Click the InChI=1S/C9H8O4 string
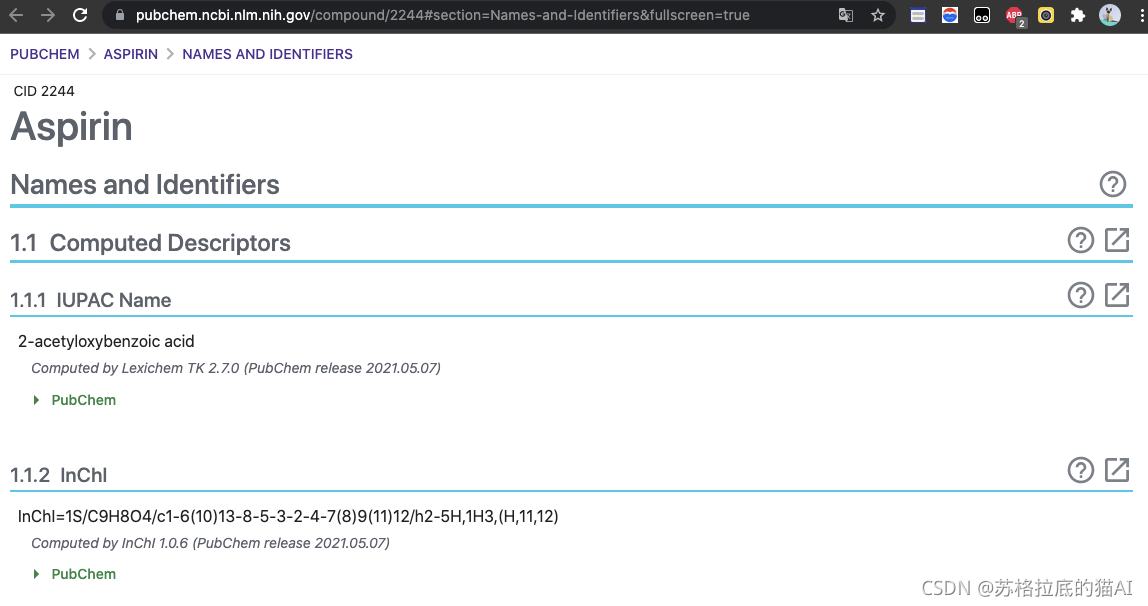The image size is (1148, 606). [288, 517]
